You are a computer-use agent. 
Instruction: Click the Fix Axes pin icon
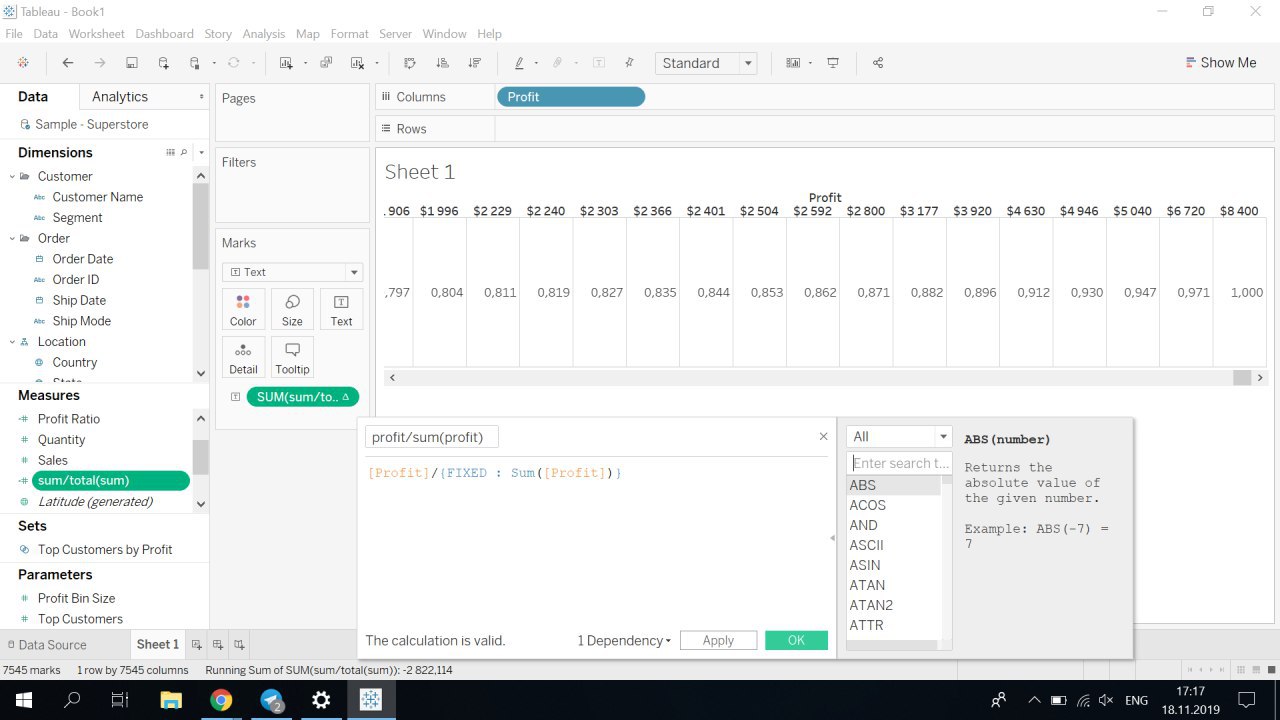click(629, 63)
